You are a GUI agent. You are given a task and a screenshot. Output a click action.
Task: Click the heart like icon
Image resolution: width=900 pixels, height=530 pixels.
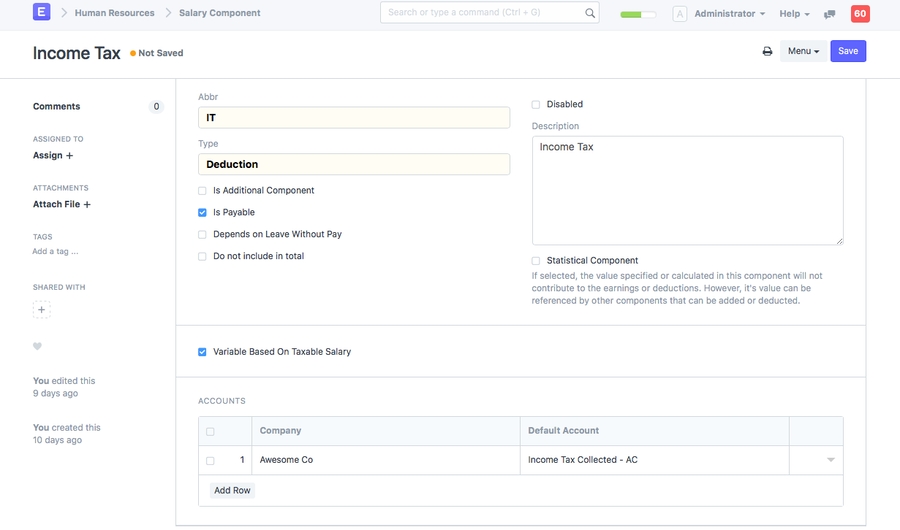(x=38, y=347)
